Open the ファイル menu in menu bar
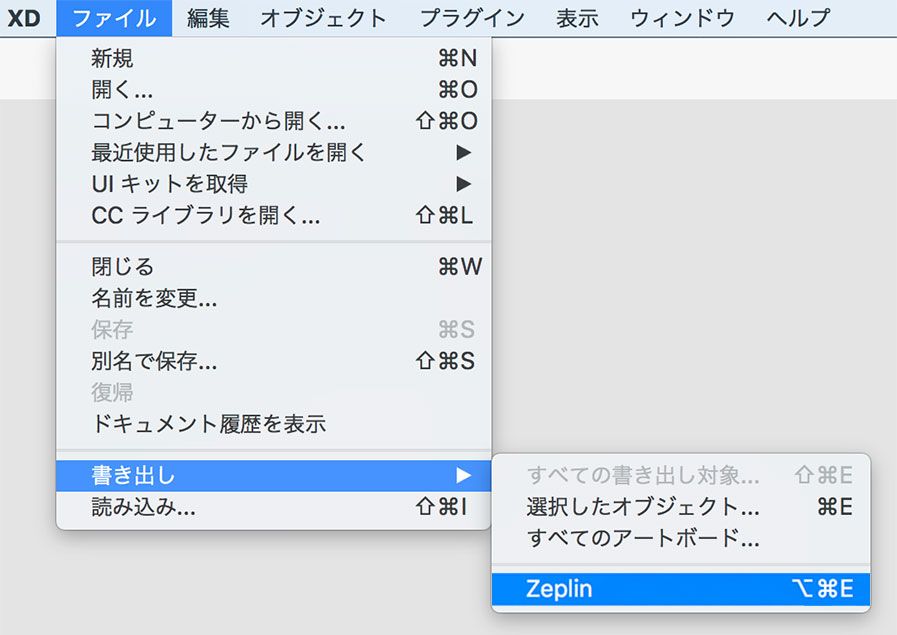 point(112,17)
